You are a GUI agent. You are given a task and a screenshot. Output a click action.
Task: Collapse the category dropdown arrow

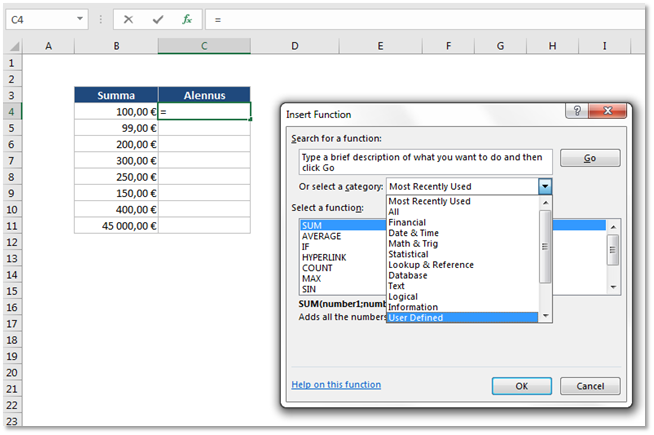(545, 186)
